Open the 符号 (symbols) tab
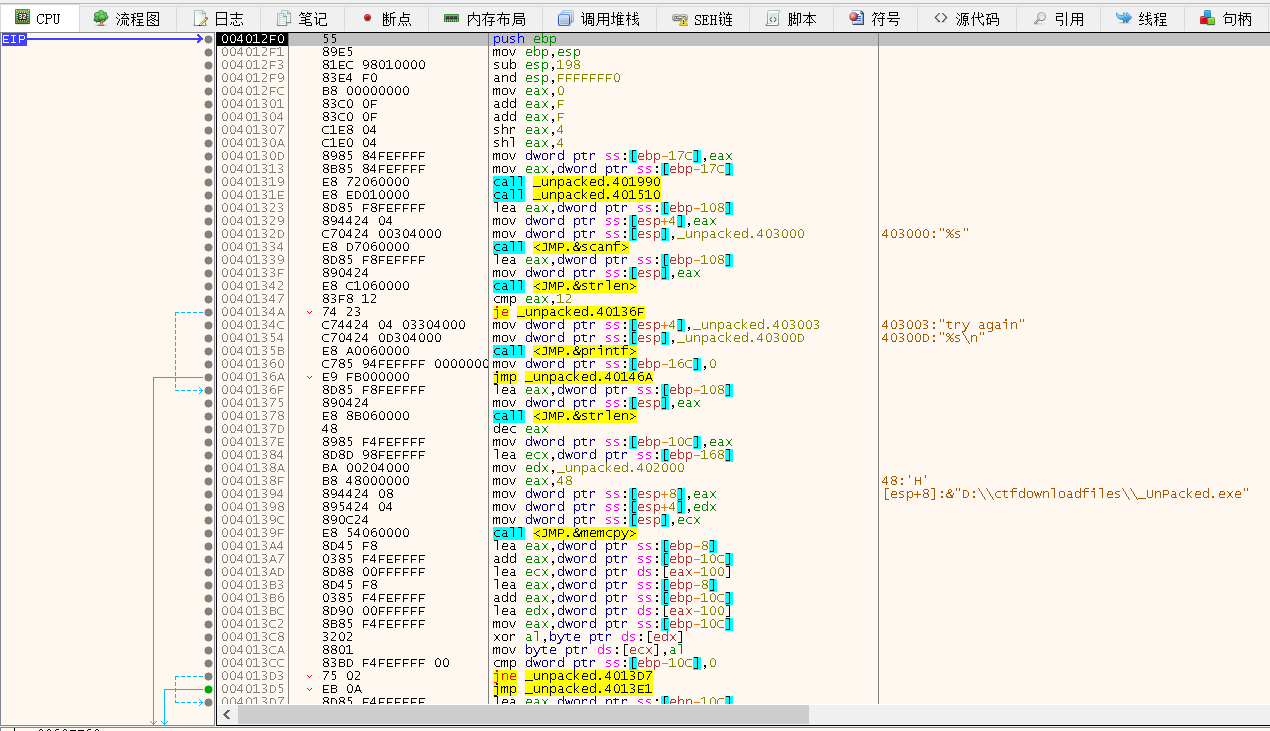Screen dimensions: 1270x731 (875, 18)
